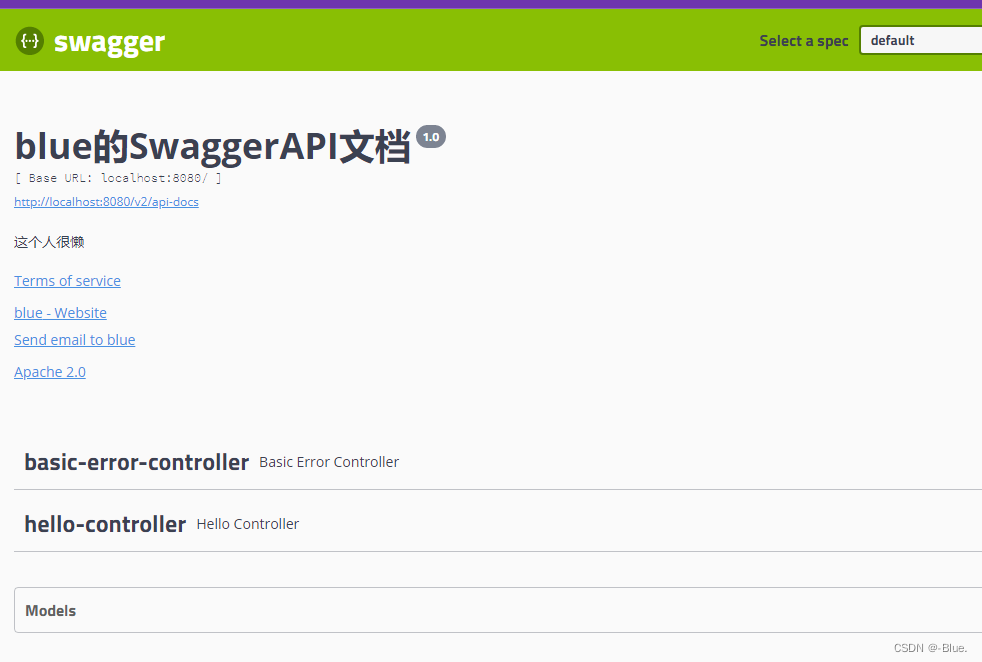Expand the Models section
Viewport: 982px width, 662px height.
click(498, 611)
